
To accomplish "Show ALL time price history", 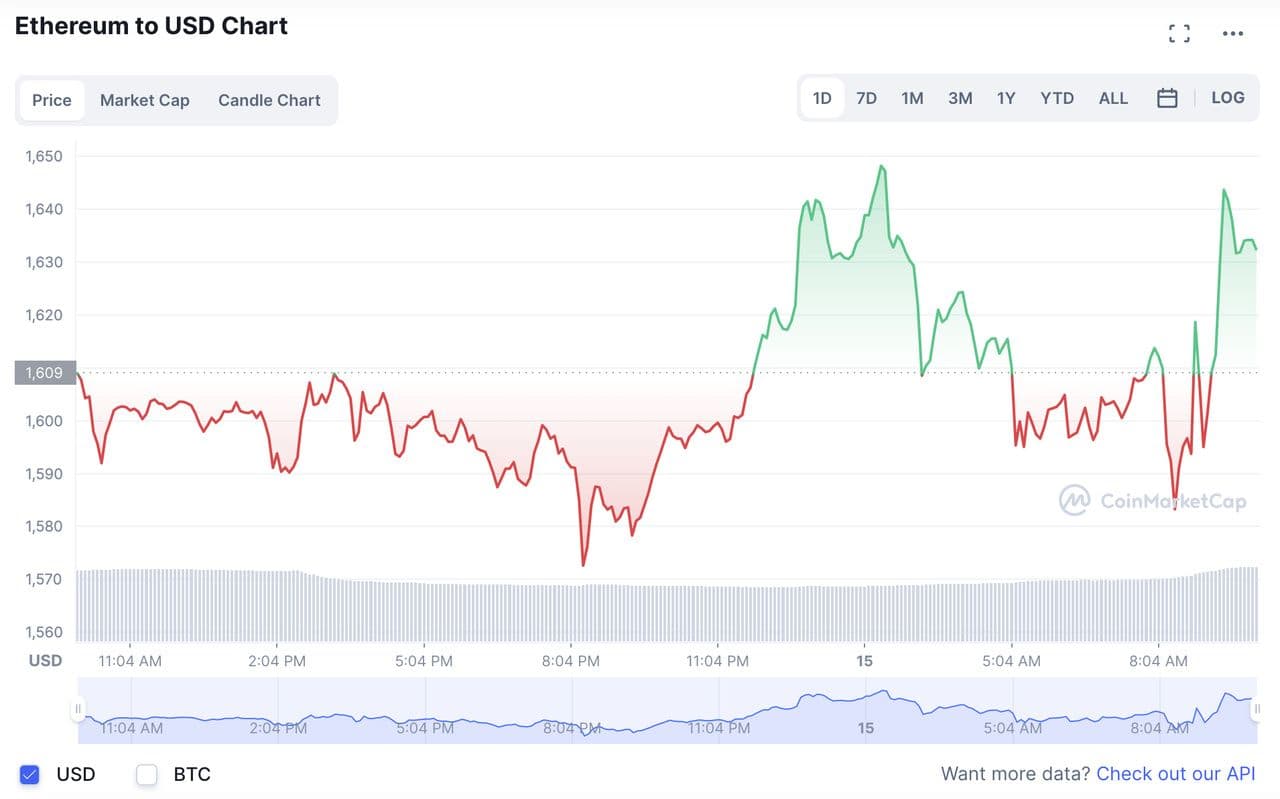I will click(1113, 98).
